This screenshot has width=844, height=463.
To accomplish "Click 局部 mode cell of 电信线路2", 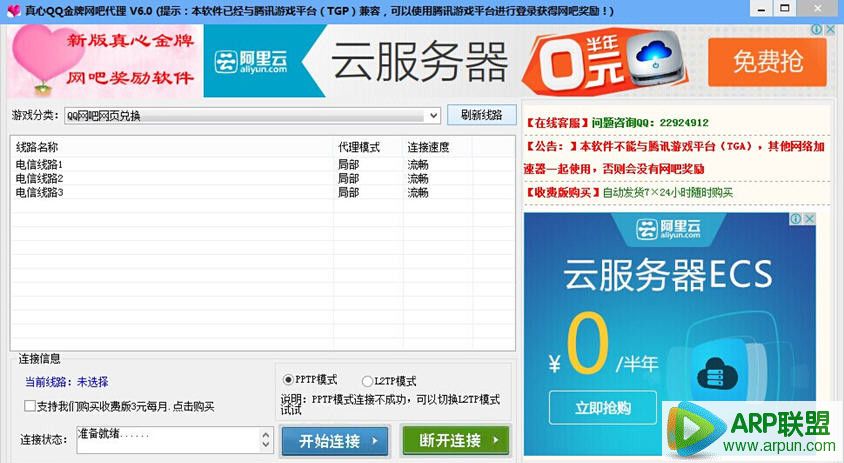I will coord(348,178).
